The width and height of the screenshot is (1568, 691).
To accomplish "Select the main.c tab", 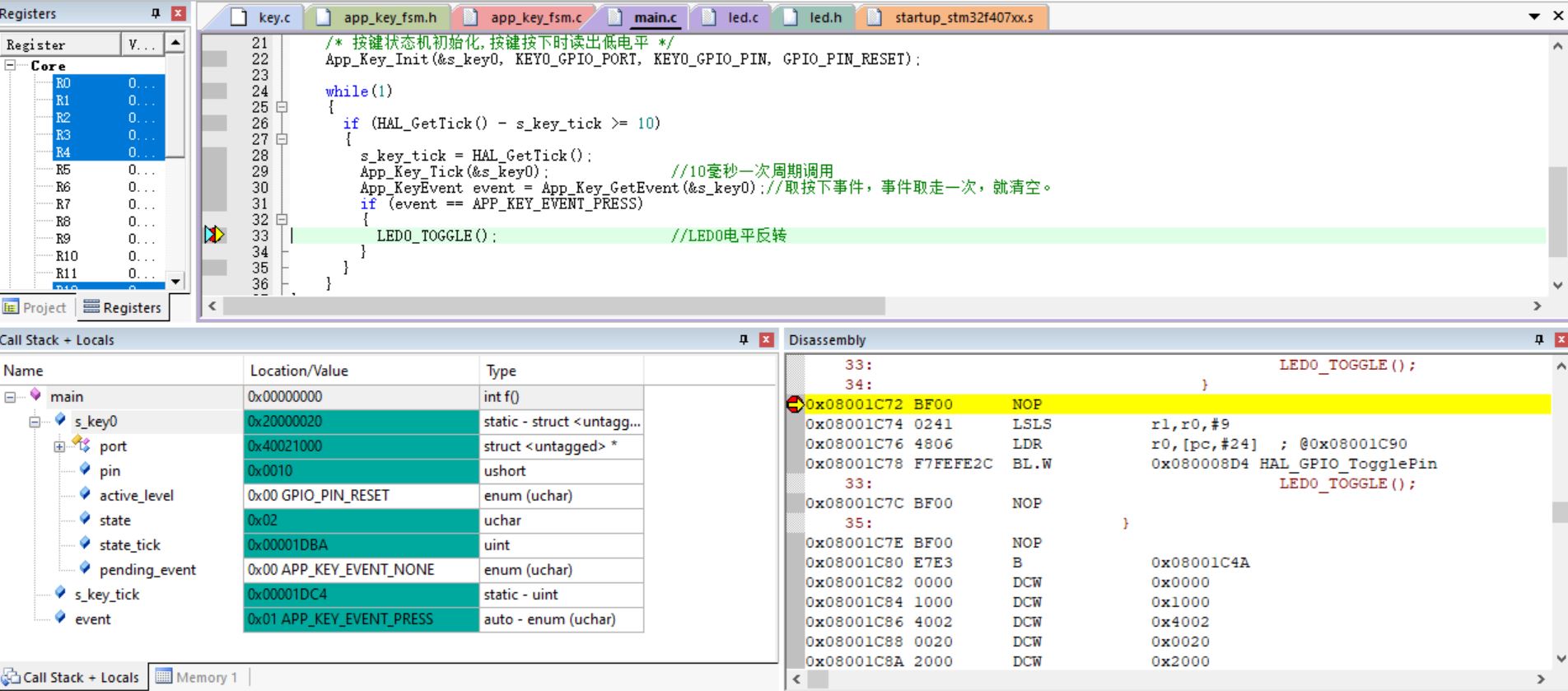I will pyautogui.click(x=643, y=17).
